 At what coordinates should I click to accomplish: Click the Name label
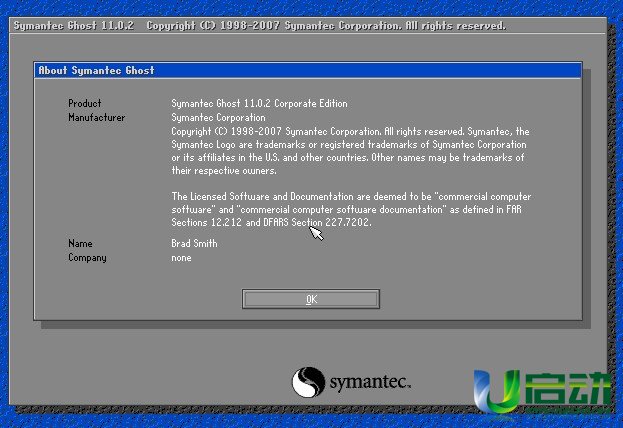click(80, 243)
